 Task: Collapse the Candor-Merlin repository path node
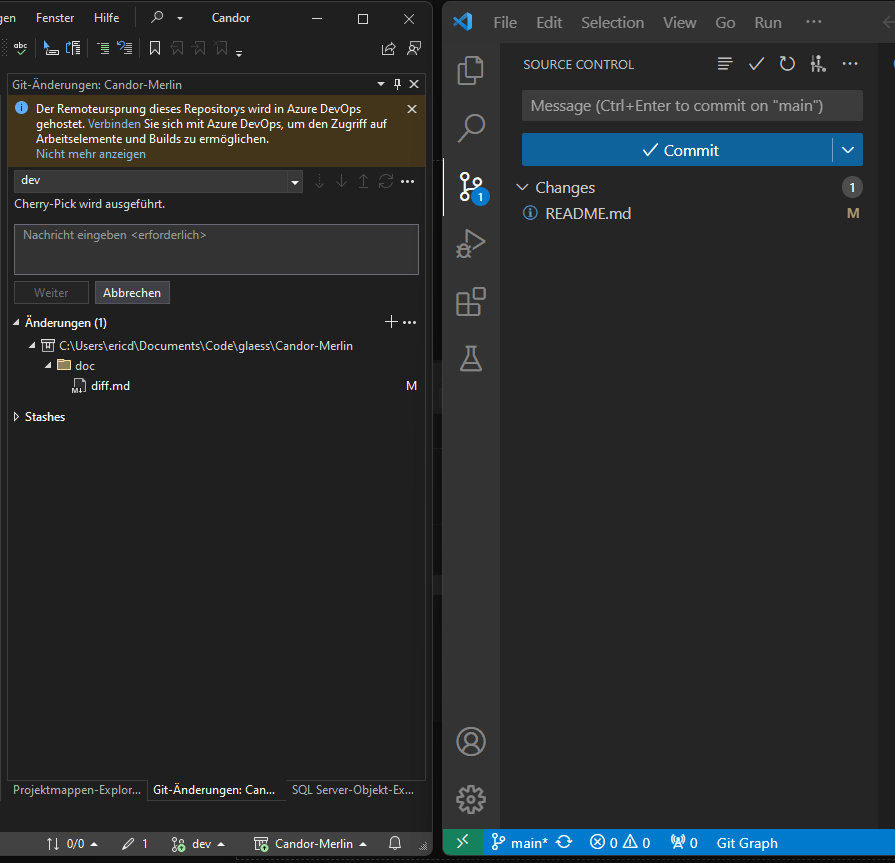(x=32, y=345)
